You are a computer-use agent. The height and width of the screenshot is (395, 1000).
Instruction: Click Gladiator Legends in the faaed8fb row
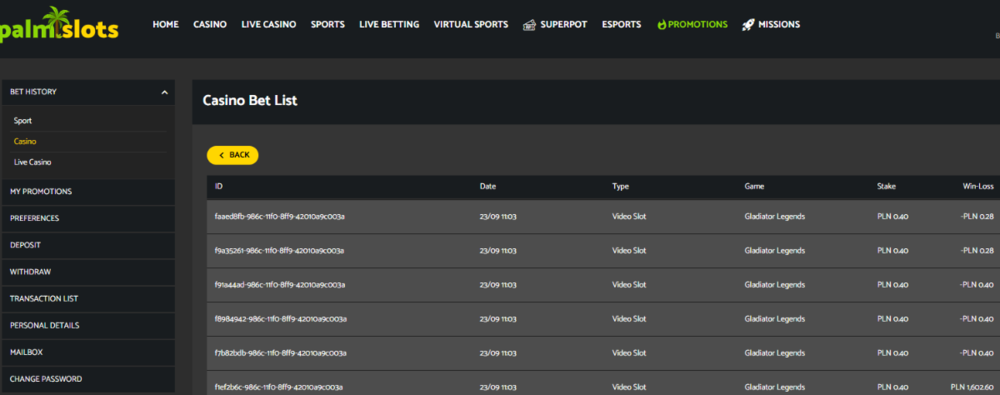(x=774, y=216)
